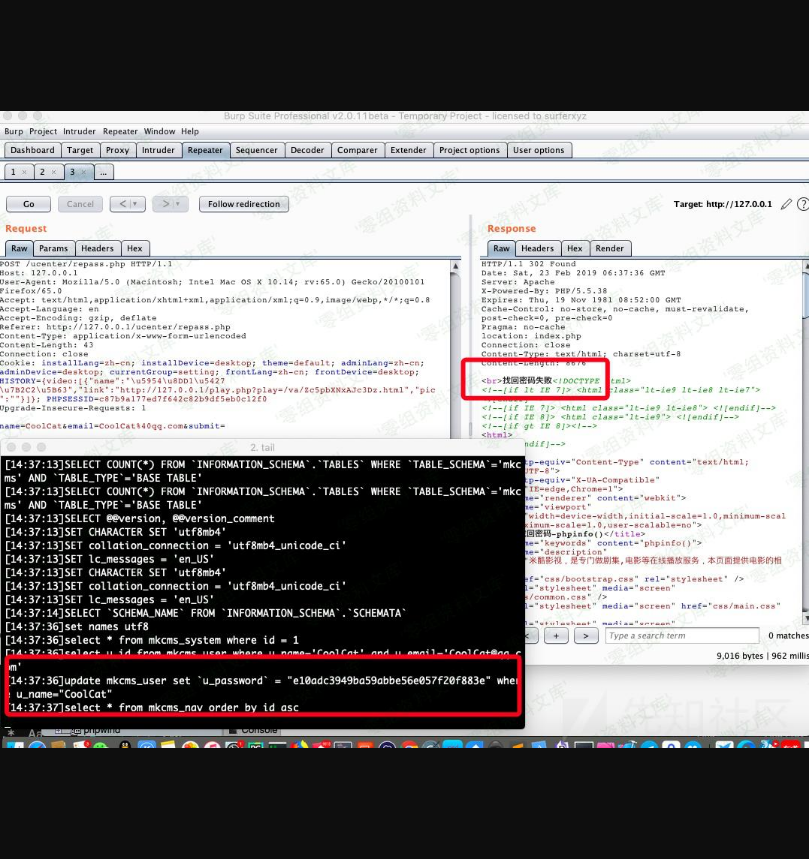Expand the forward history dropdown arrow
The width and height of the screenshot is (809, 859).
click(x=180, y=204)
